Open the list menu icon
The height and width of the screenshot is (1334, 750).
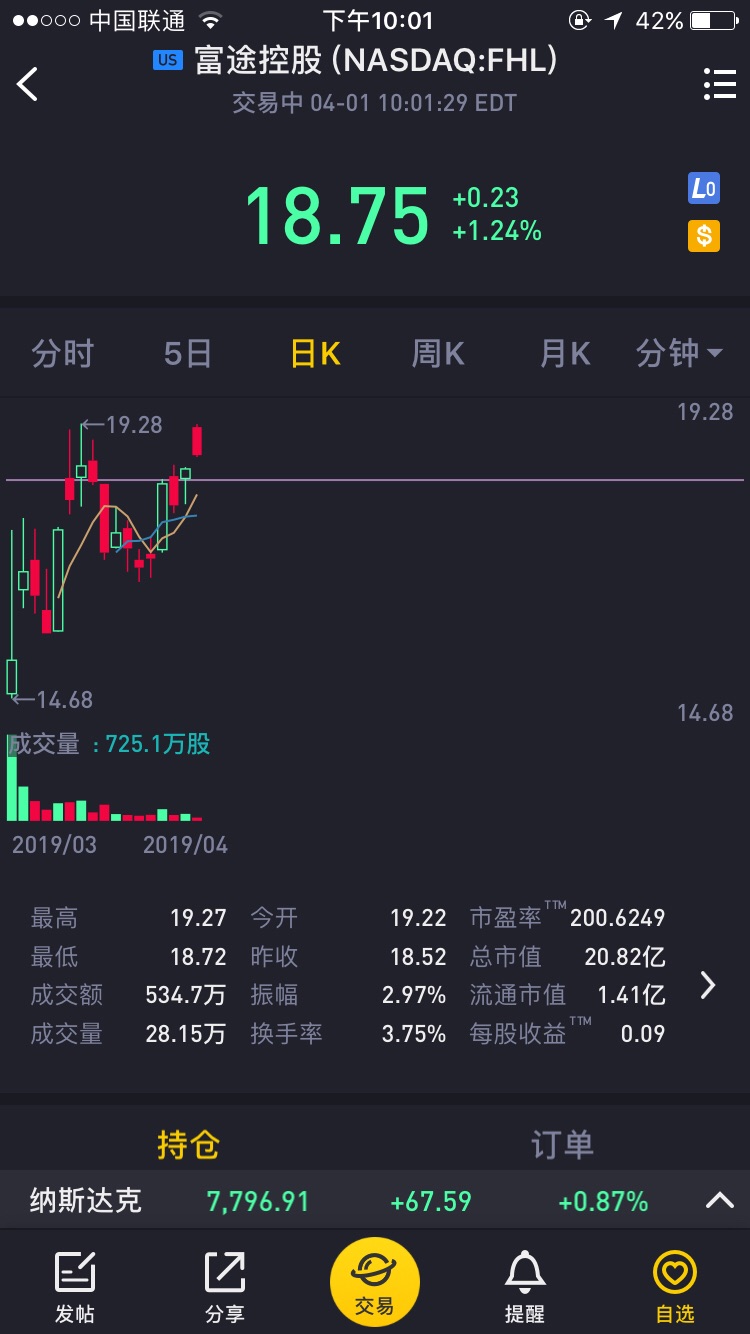719,85
